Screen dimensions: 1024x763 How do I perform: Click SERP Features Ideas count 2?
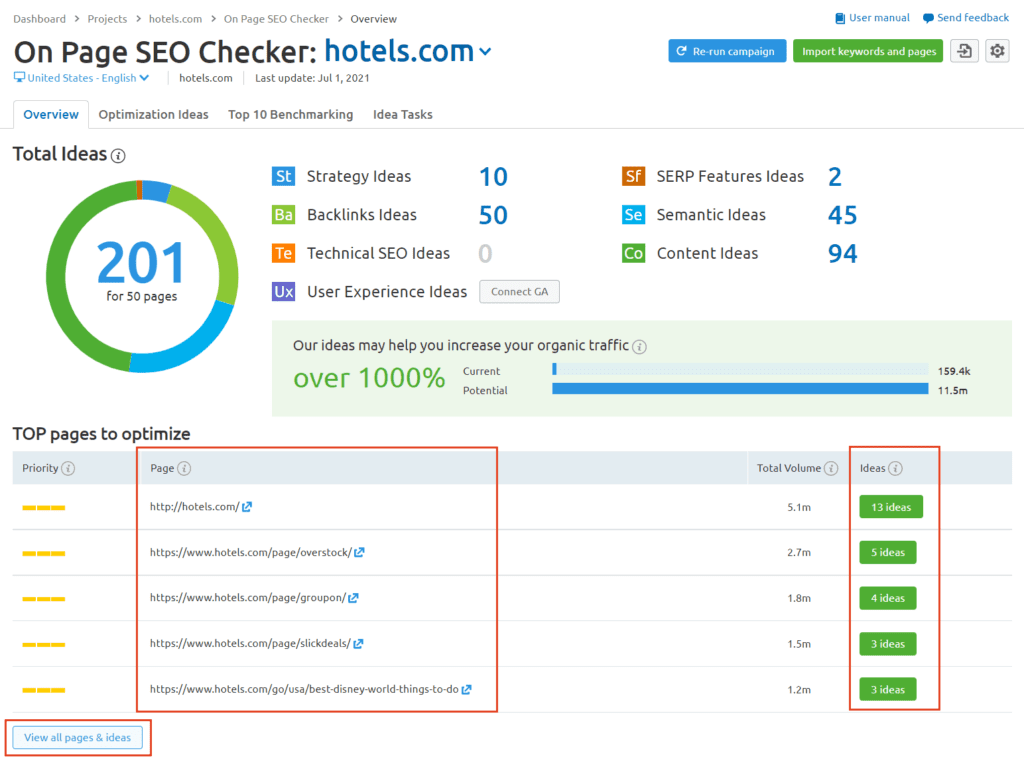point(835,176)
